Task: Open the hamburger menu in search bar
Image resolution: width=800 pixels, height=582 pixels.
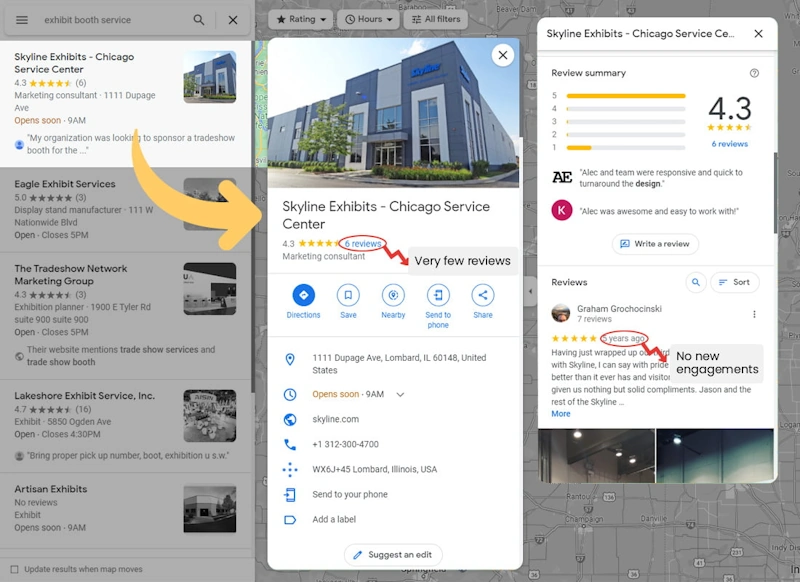Action: [22, 20]
